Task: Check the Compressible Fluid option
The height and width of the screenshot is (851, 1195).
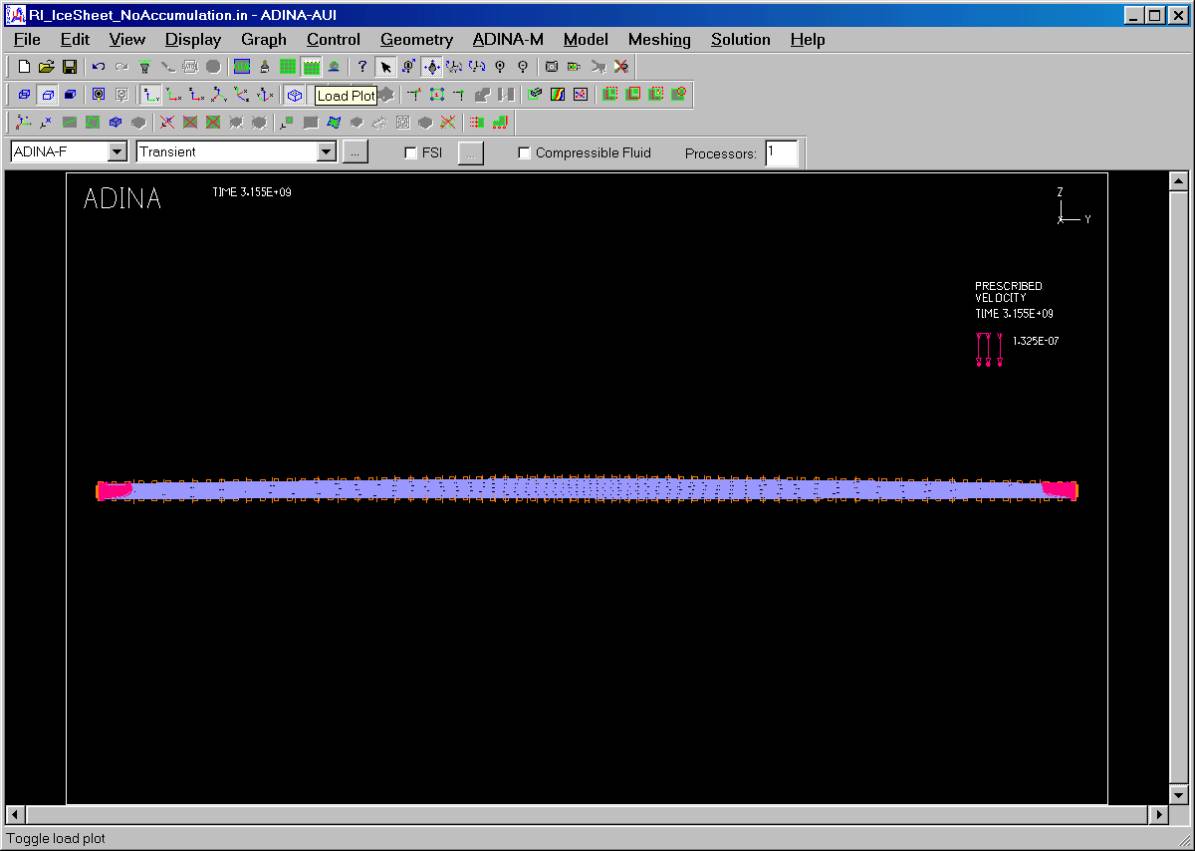Action: tap(524, 153)
